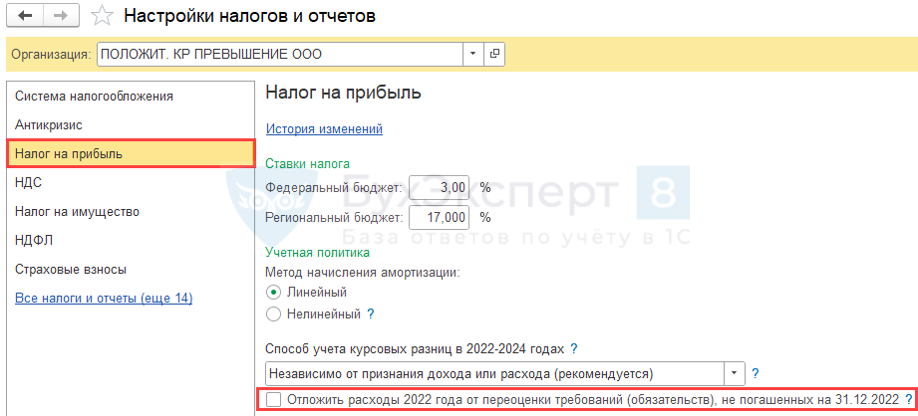Select the Налог на прибыль section
The width and height of the screenshot is (918, 416).
pos(131,154)
